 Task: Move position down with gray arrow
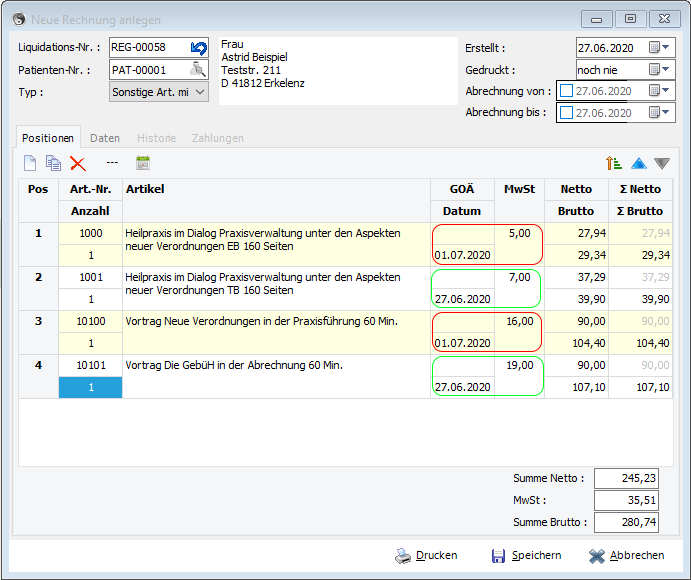coord(662,164)
